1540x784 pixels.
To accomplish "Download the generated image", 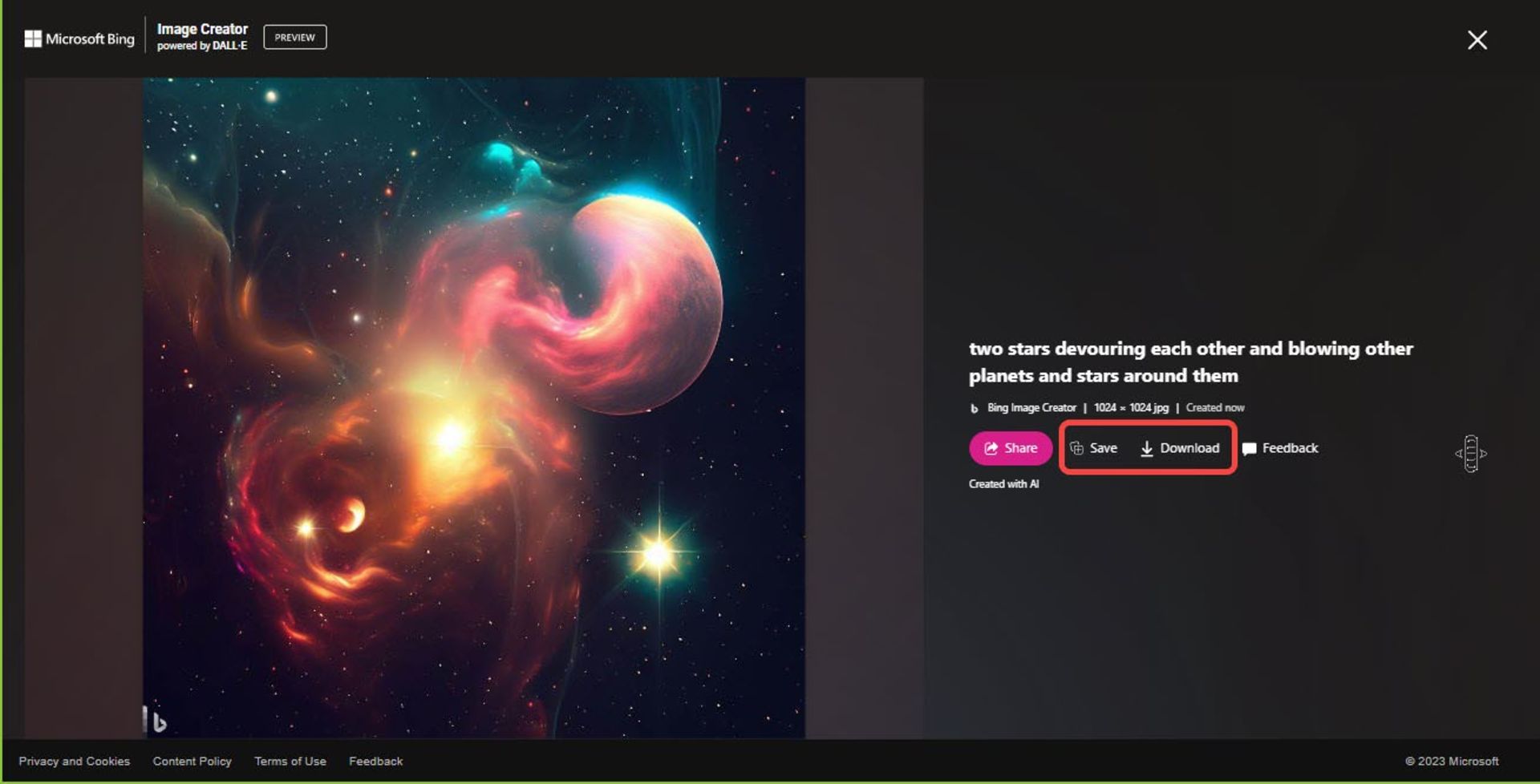I will 1180,448.
